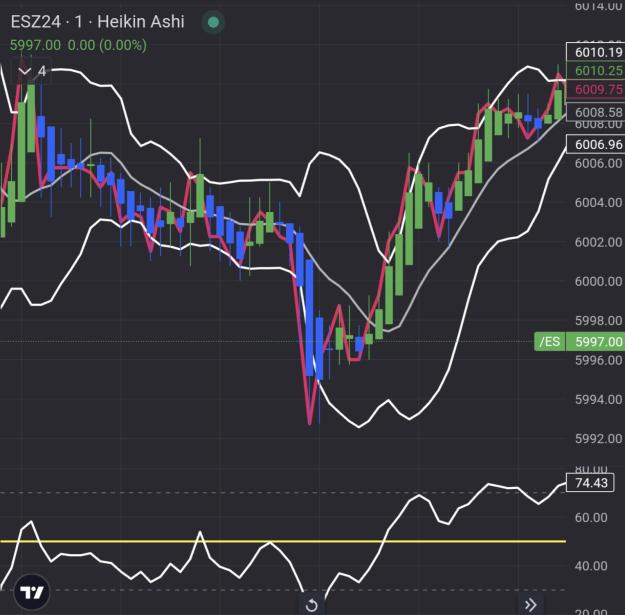Click the green market status dot

pyautogui.click(x=213, y=22)
